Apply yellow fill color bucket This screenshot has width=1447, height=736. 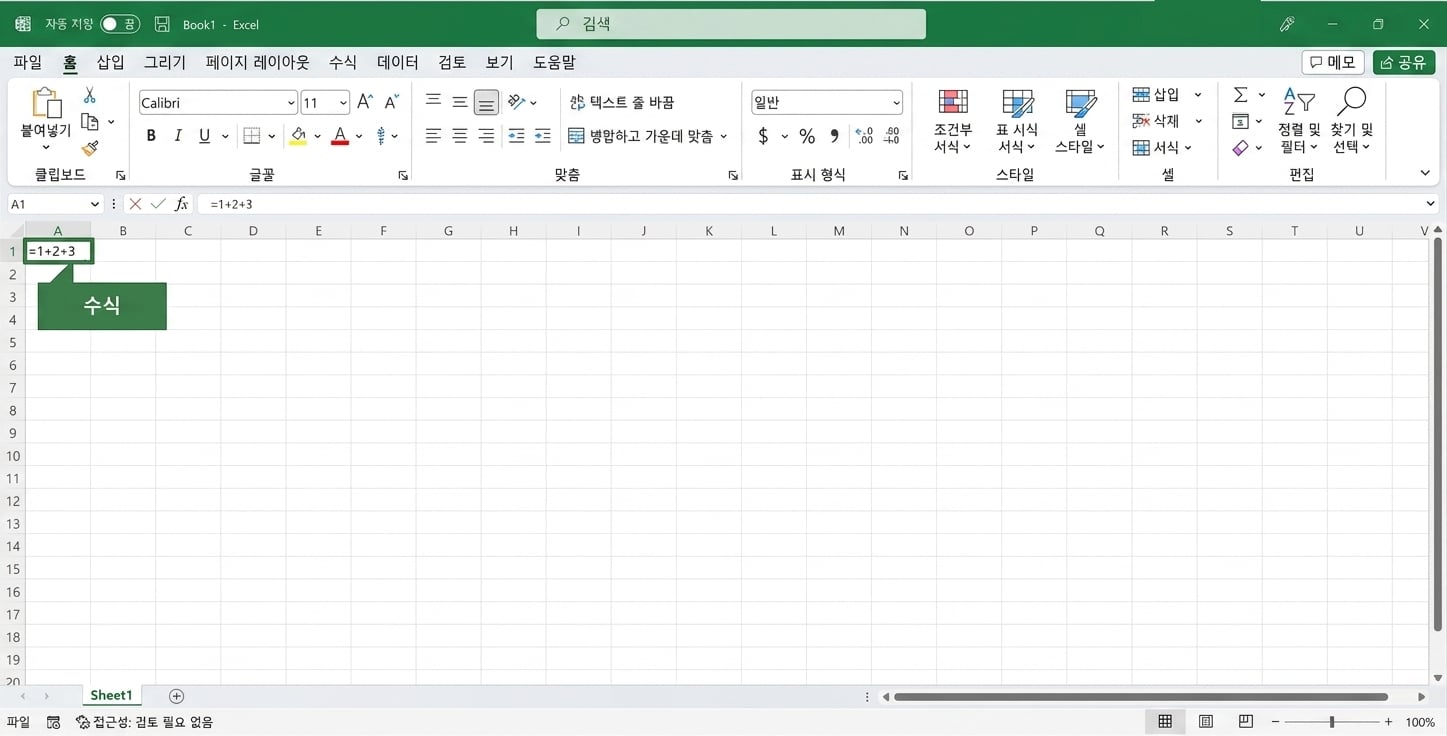tap(298, 136)
